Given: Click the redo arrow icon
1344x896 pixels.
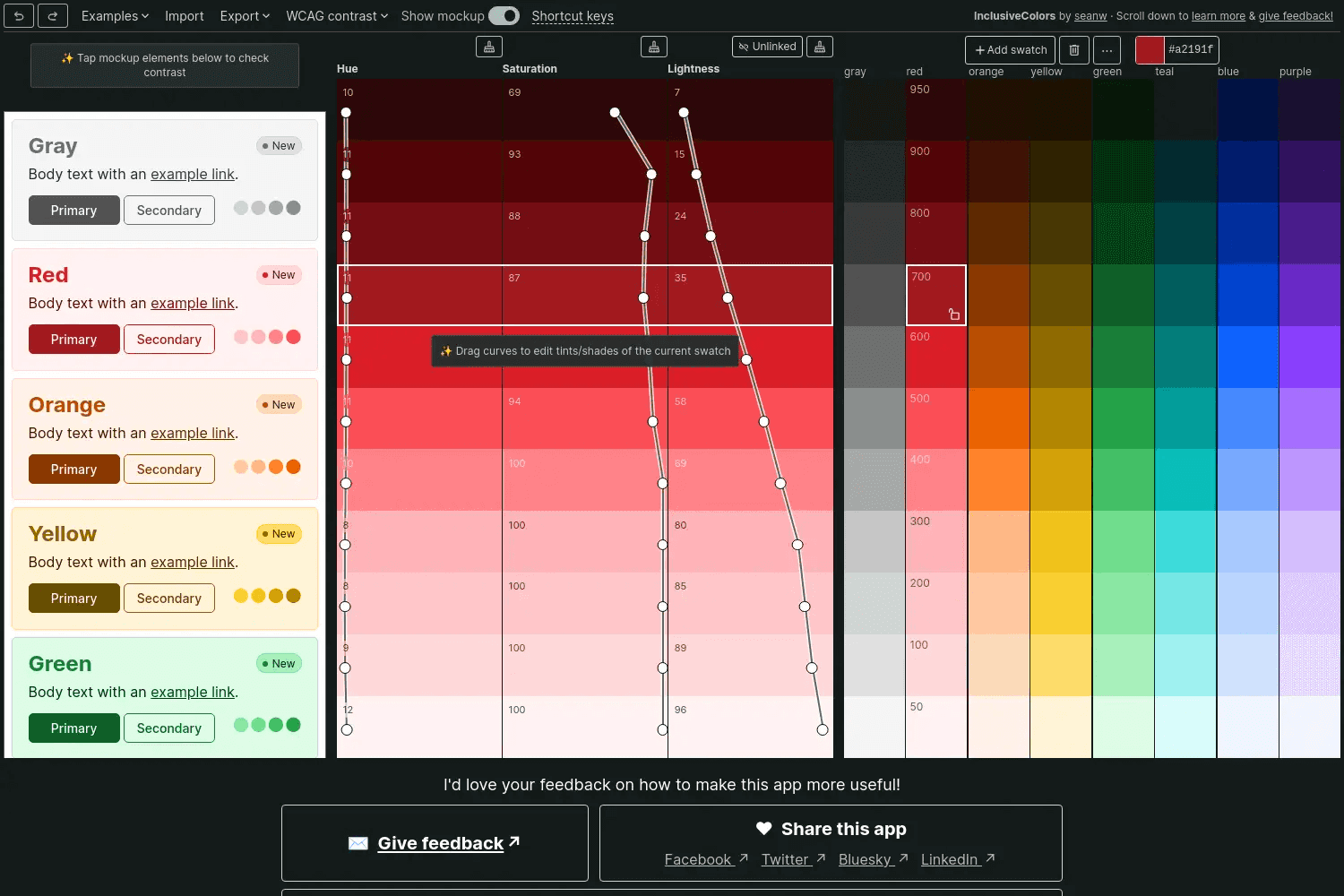Looking at the screenshot, I should (53, 16).
